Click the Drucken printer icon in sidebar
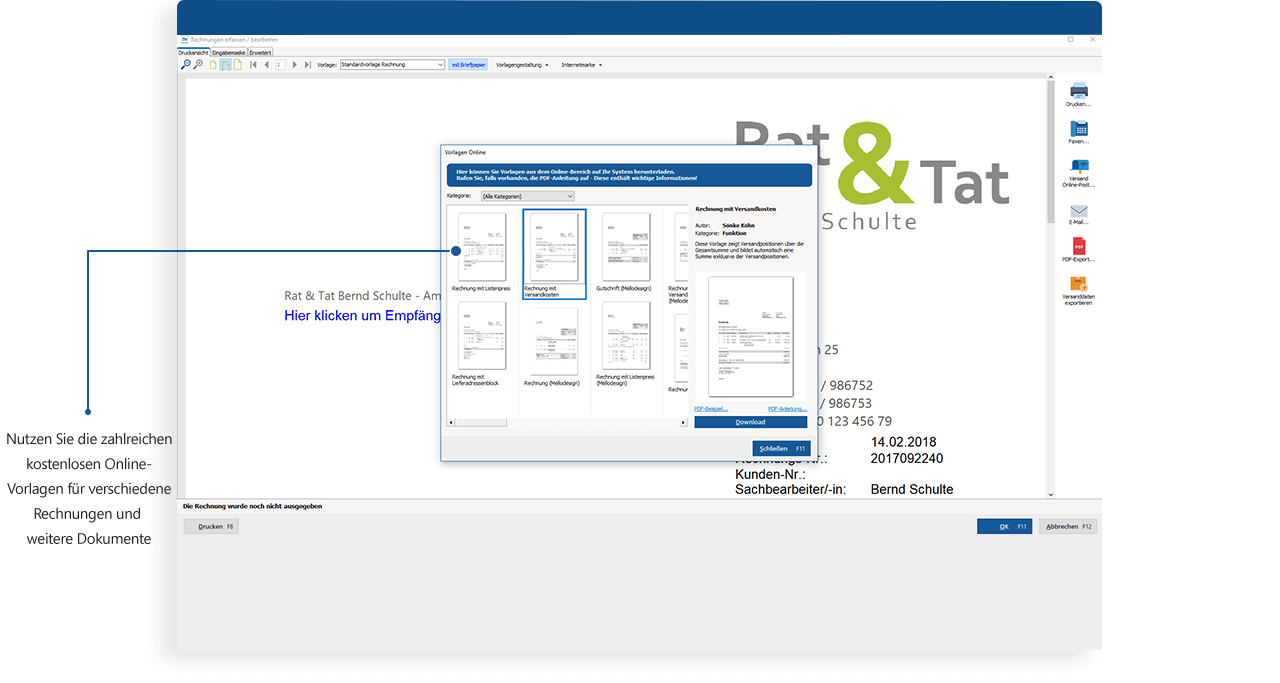This screenshot has height=683, width=1280. click(x=1078, y=90)
